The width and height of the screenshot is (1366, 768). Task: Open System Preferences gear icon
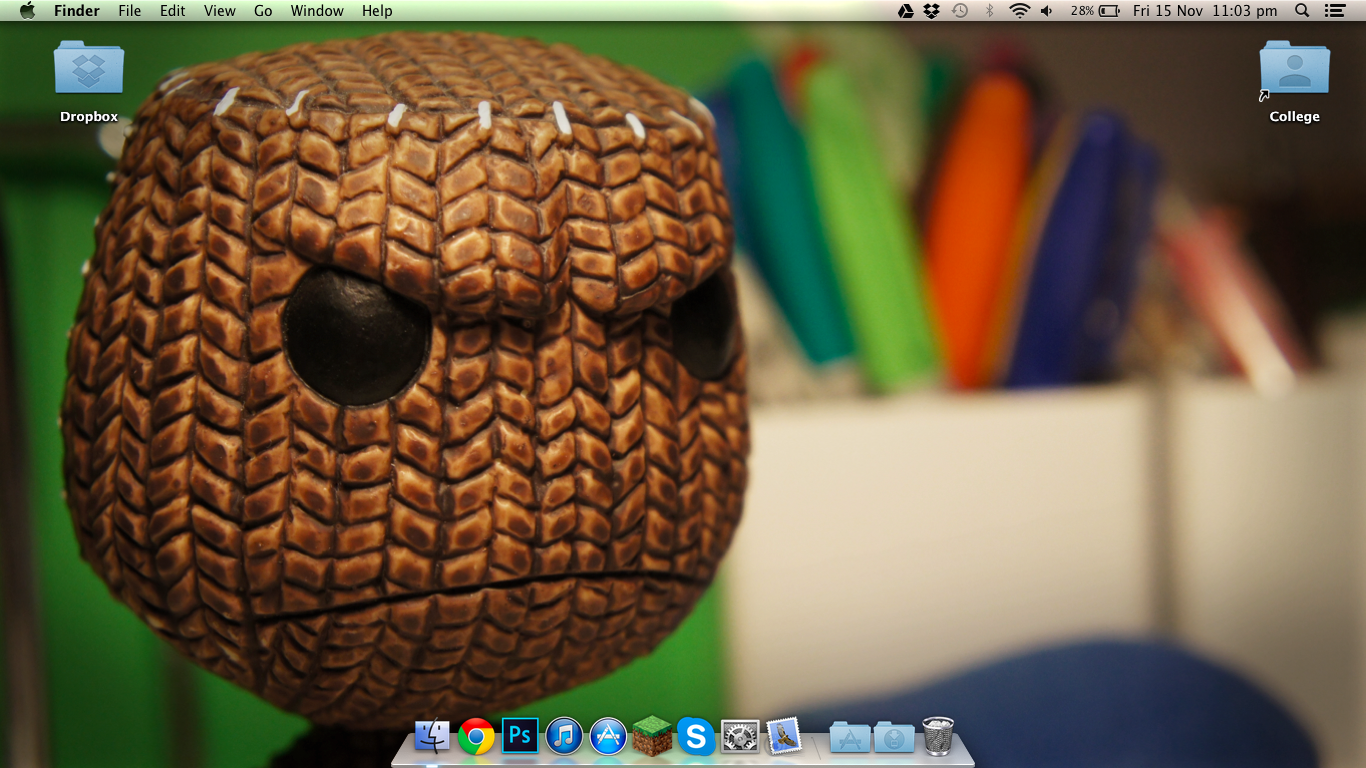[x=740, y=737]
